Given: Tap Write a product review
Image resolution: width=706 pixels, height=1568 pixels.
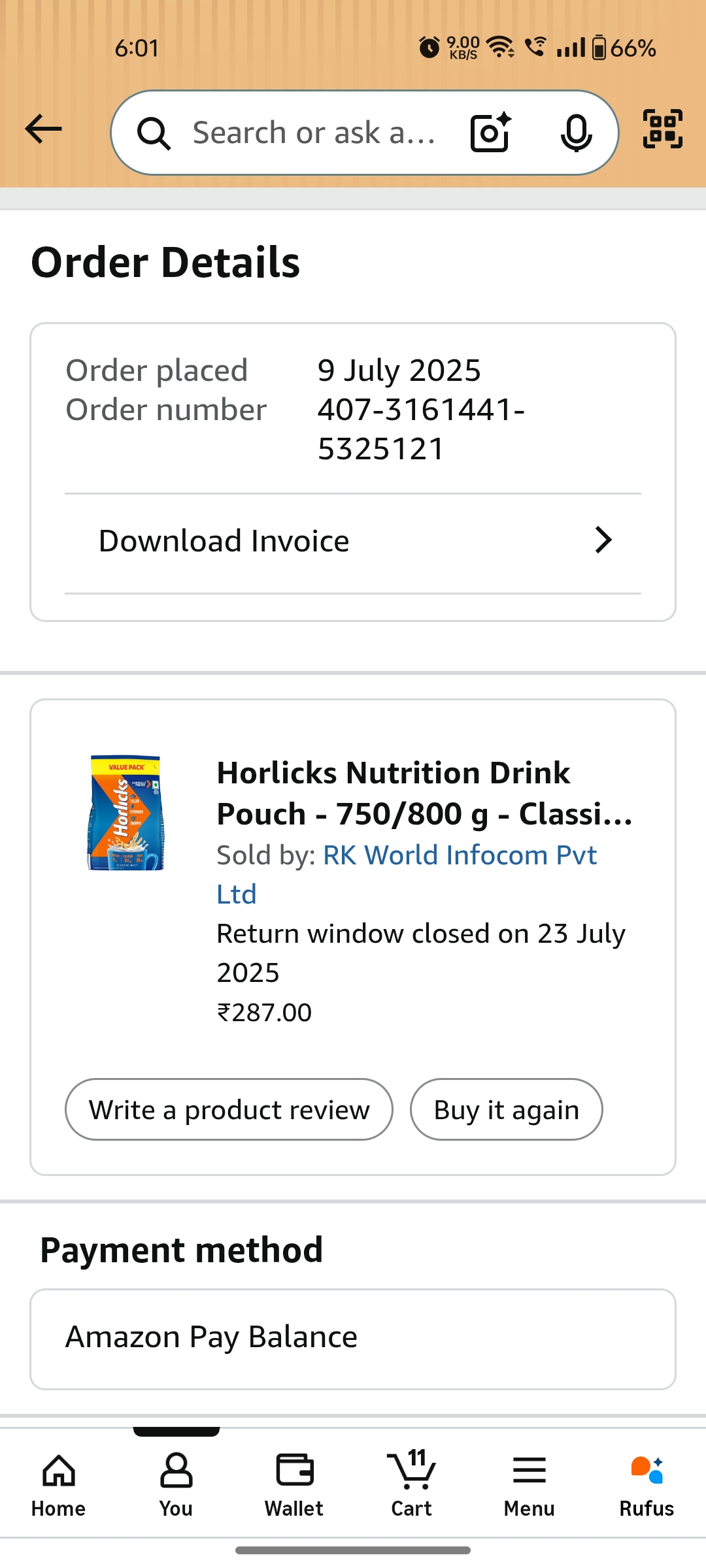Looking at the screenshot, I should (229, 1109).
